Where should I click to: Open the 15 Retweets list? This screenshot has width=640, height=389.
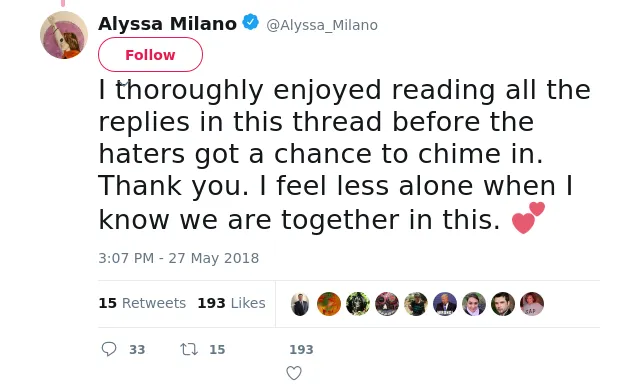142,303
